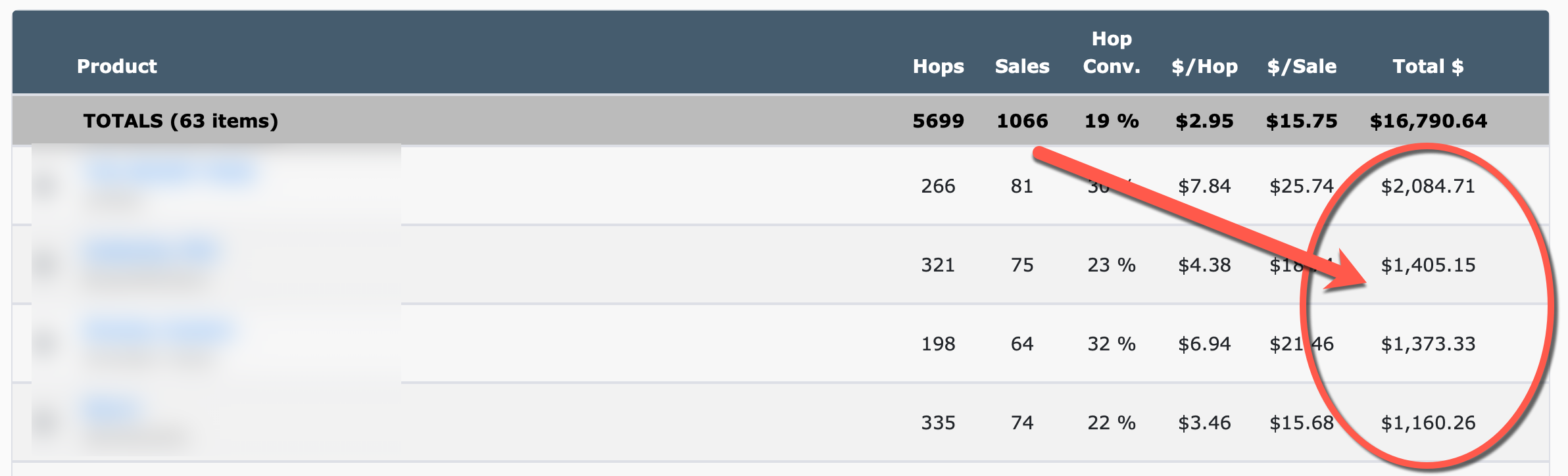Screen dimensions: 1568x476
Task: Sort by the $/Sale column header
Action: pyautogui.click(x=1302, y=66)
